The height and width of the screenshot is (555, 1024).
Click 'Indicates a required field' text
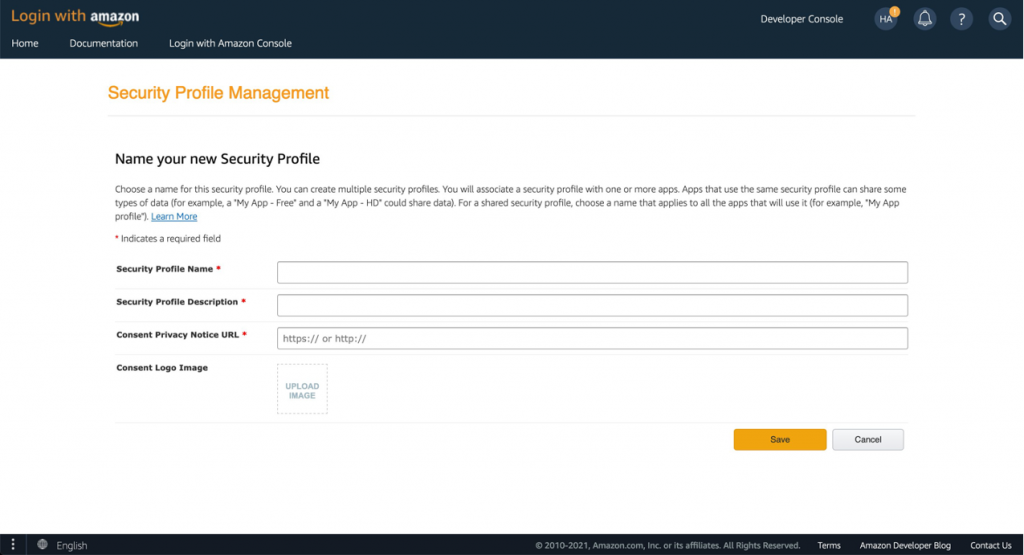point(170,238)
